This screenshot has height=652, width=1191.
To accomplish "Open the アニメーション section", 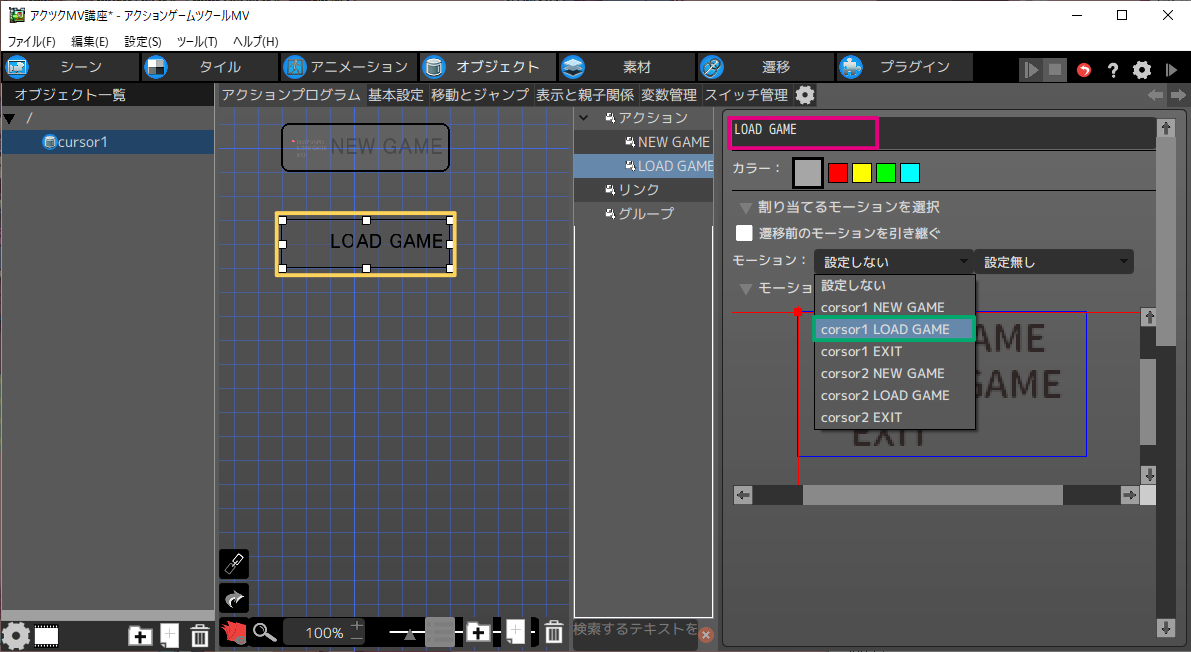I will (x=346, y=67).
